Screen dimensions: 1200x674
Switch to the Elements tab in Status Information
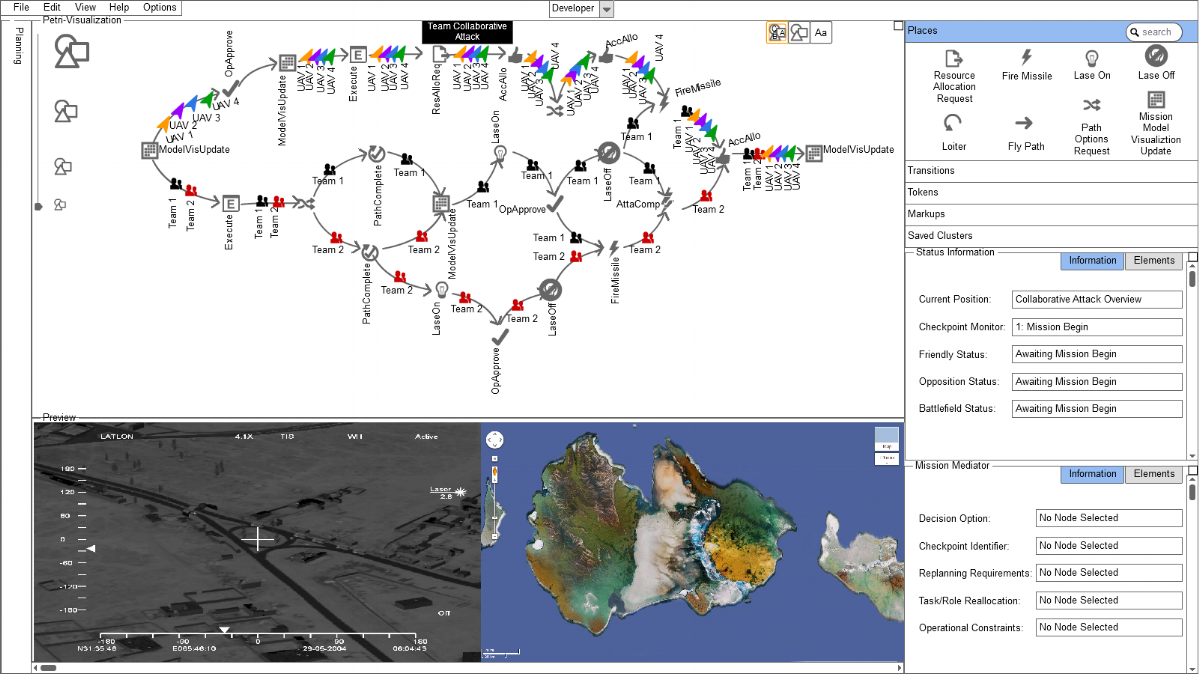pos(1154,260)
